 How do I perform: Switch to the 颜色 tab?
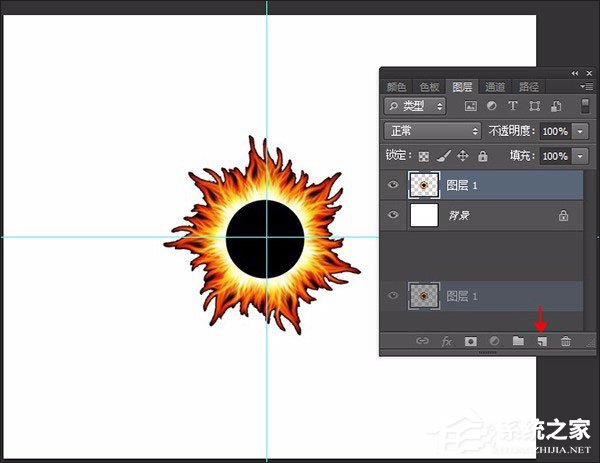[396, 87]
